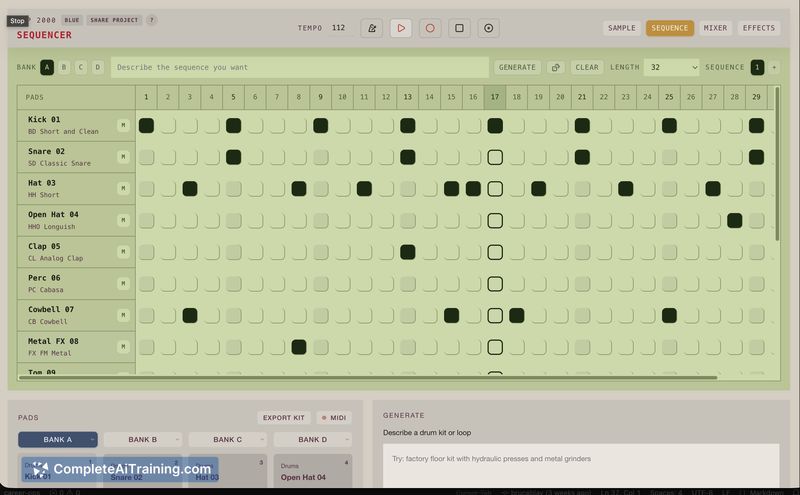This screenshot has height=495, width=800.
Task: Focus the drum kit description text area
Action: tap(581, 465)
